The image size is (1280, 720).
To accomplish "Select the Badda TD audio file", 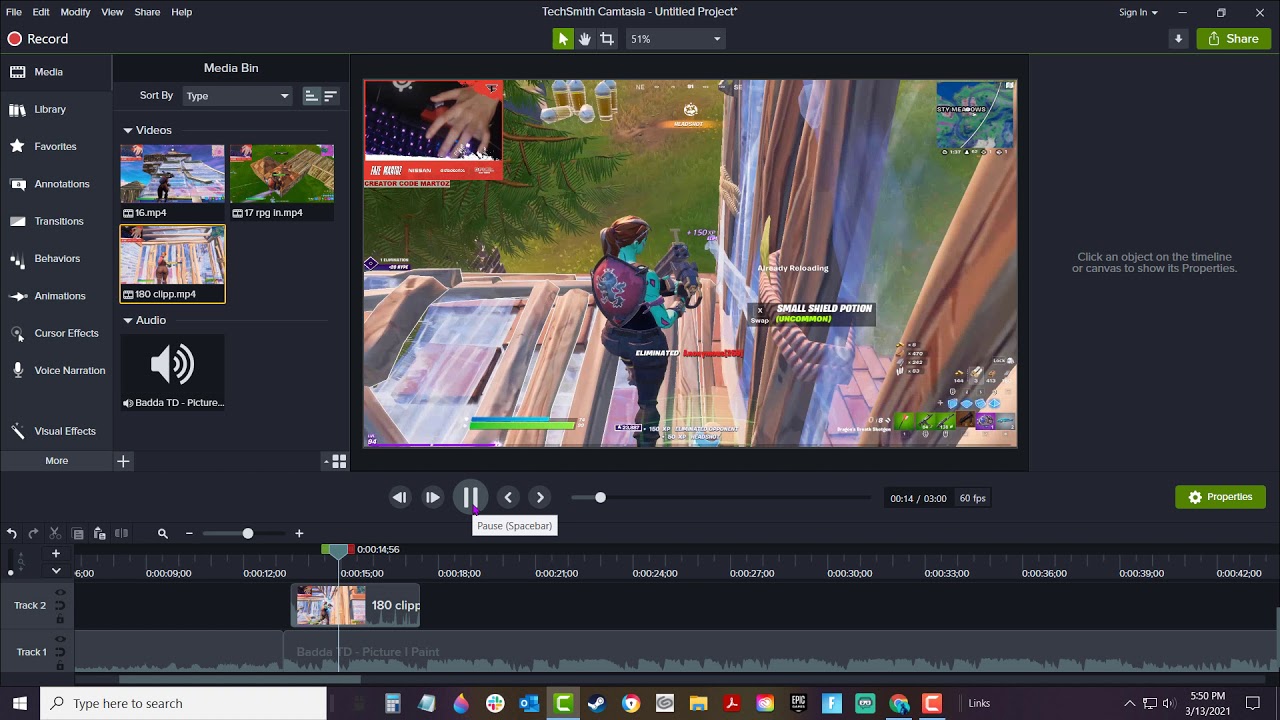I will 172,372.
